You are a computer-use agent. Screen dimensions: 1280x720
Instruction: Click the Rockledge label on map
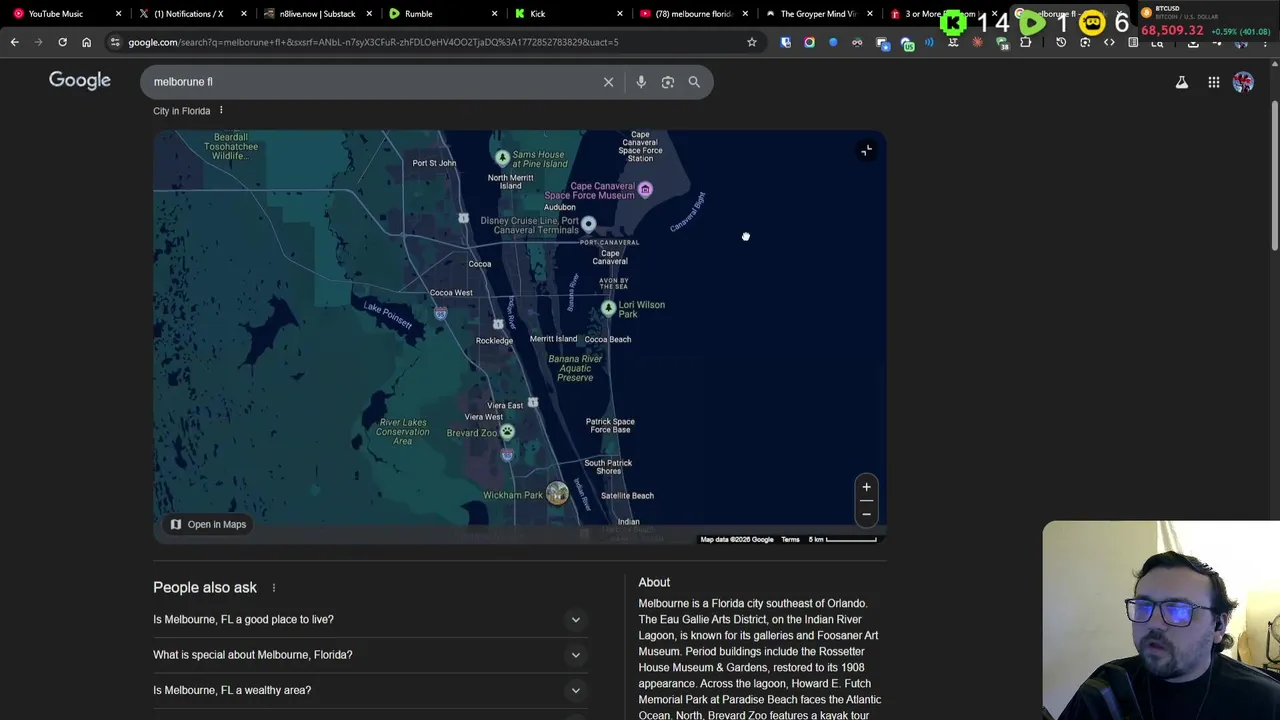[x=494, y=341]
